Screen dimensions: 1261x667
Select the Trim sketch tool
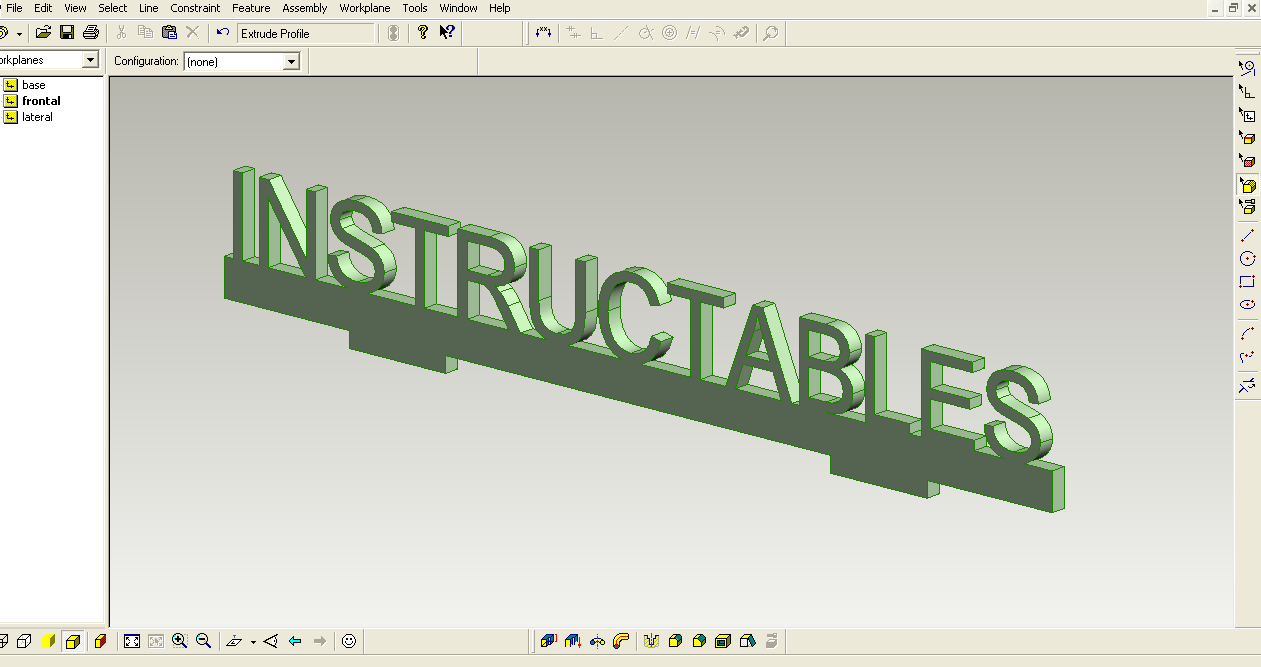point(1247,384)
